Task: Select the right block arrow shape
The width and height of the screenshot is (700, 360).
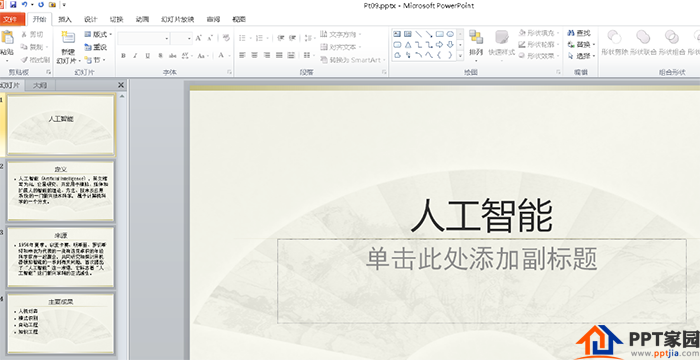Action: pyautogui.click(x=440, y=45)
